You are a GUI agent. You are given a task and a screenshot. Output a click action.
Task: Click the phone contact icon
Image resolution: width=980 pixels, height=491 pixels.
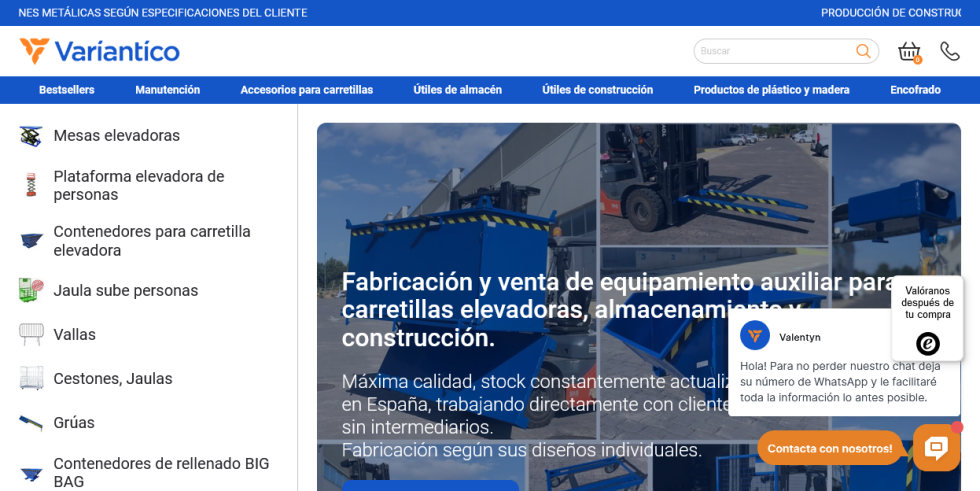pyautogui.click(x=950, y=51)
